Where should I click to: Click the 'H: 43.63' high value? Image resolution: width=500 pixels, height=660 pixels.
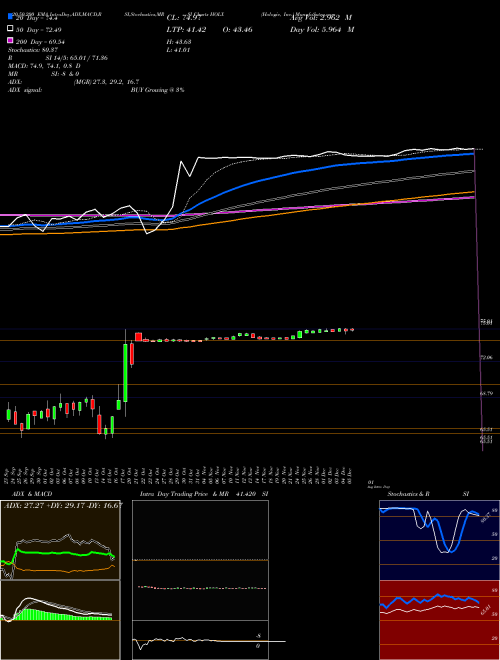(x=179, y=42)
